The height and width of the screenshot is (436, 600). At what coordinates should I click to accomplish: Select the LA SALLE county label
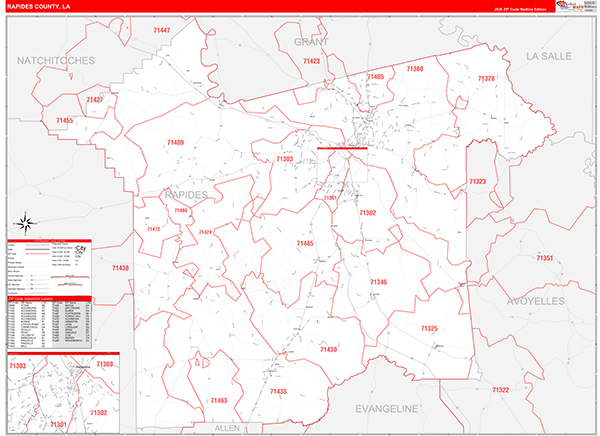tap(549, 56)
